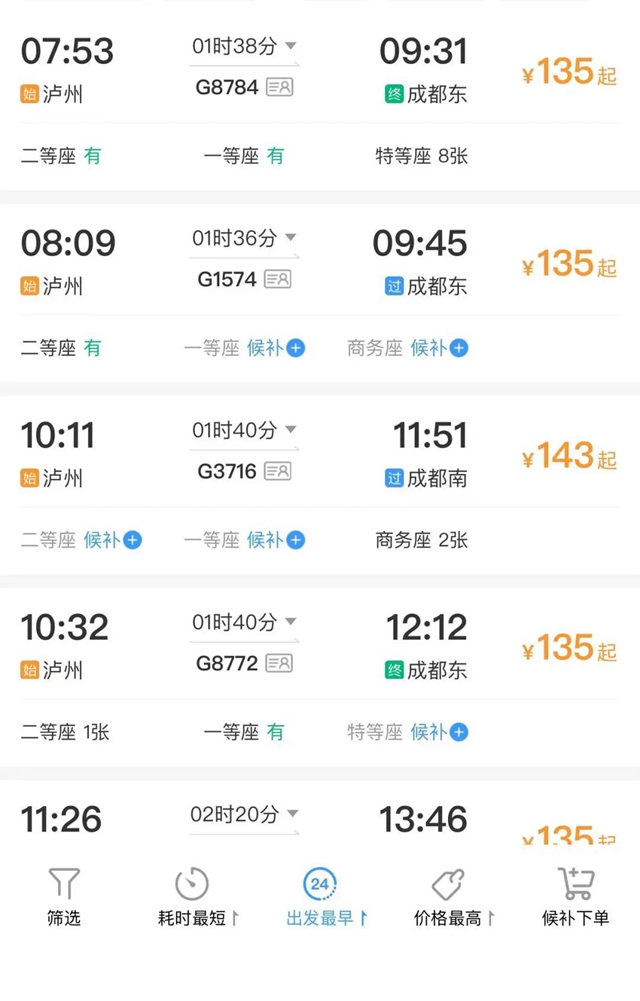Open the 筛选 filter funnel icon
This screenshot has height=1001, width=640.
click(64, 883)
